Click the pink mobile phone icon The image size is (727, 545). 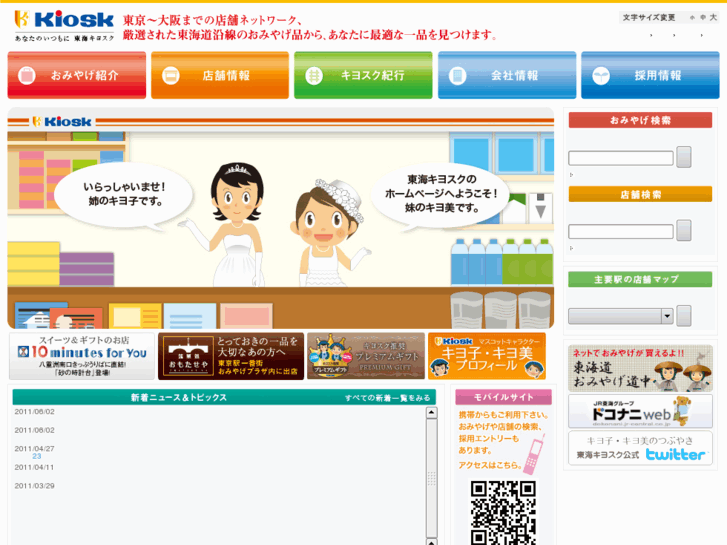click(535, 455)
